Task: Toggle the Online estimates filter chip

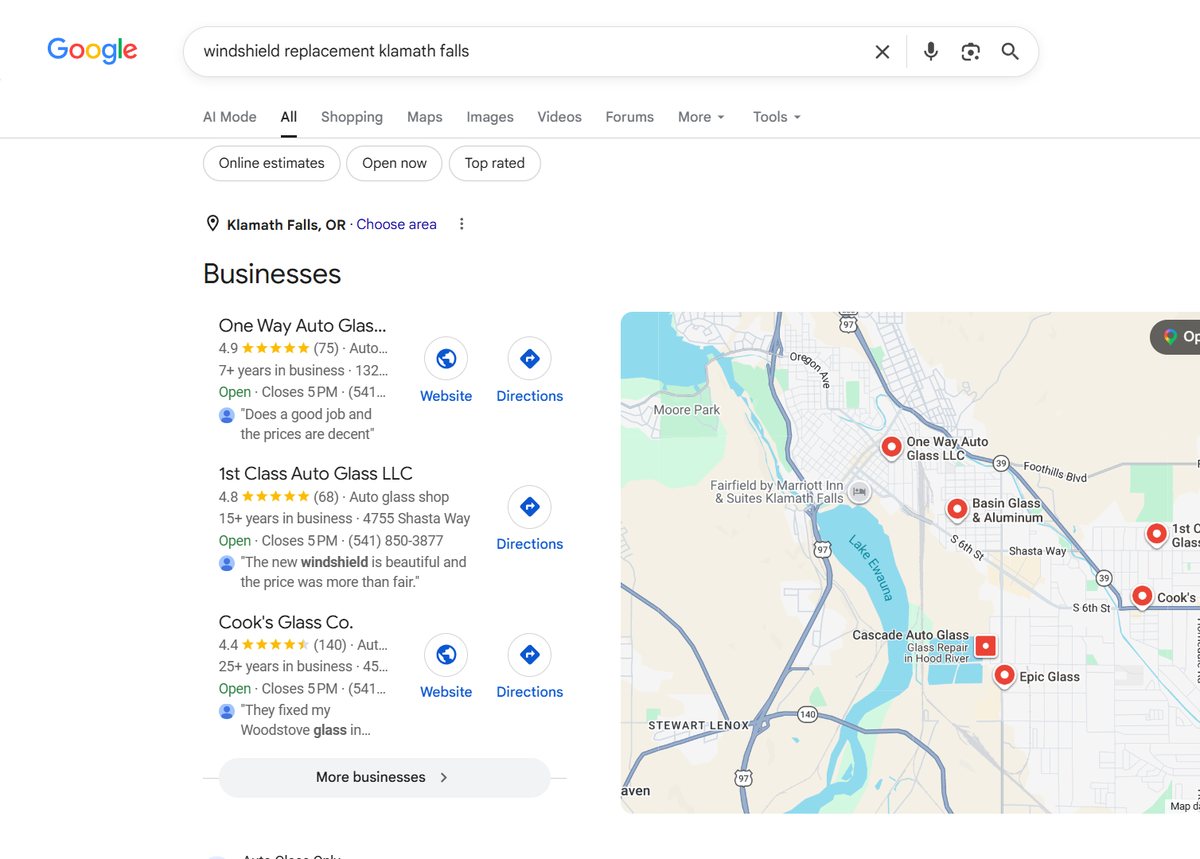Action: pyautogui.click(x=272, y=163)
